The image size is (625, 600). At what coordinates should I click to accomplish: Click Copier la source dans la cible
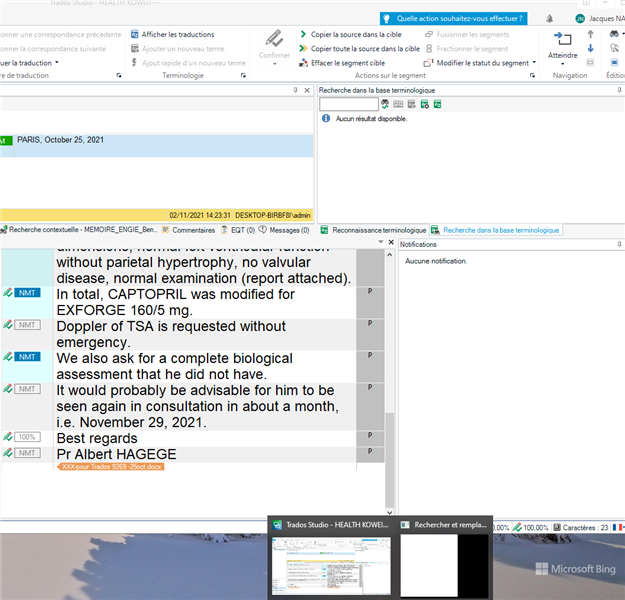coord(350,35)
